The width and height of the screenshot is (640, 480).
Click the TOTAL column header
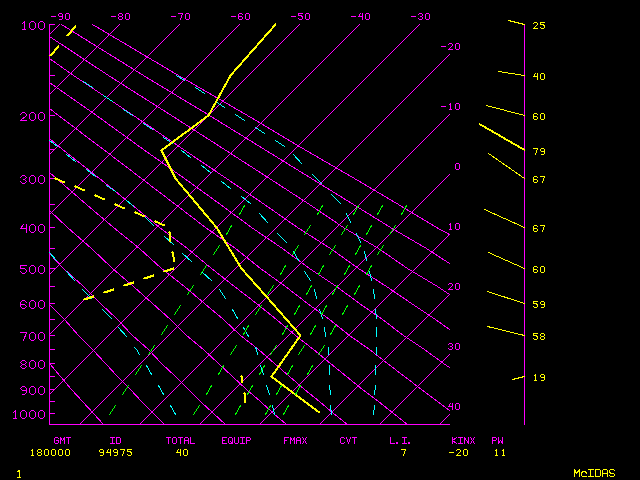[181, 440]
